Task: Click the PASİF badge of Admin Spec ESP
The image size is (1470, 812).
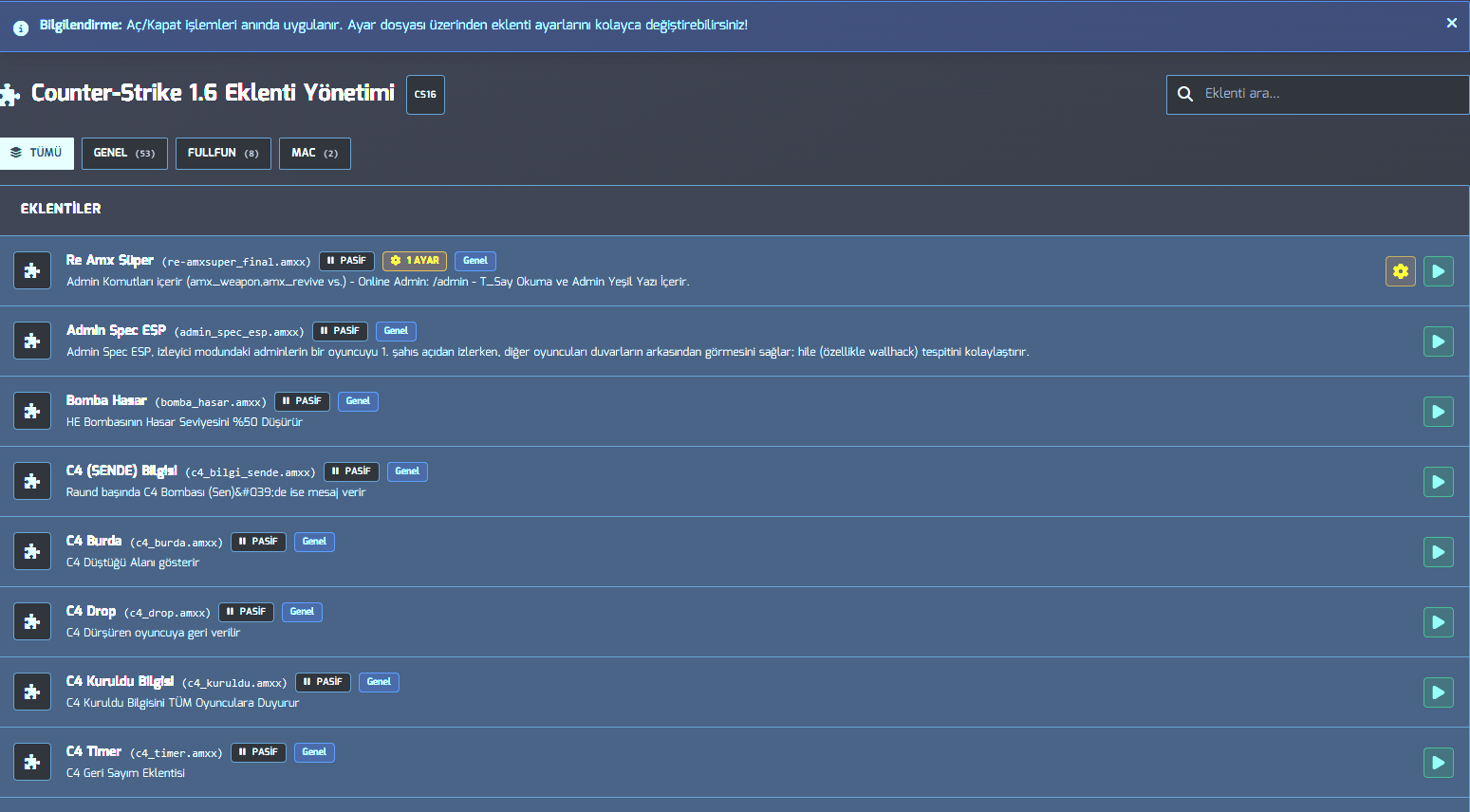Action: [x=340, y=331]
